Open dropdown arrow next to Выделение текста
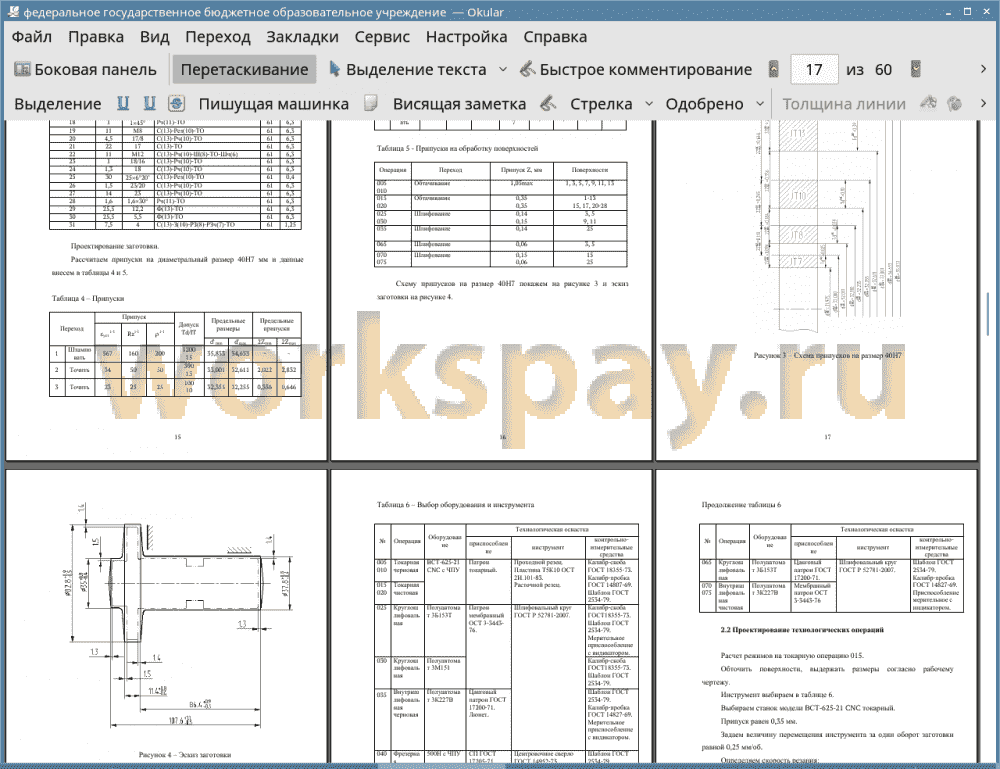The image size is (1000, 769). [503, 70]
